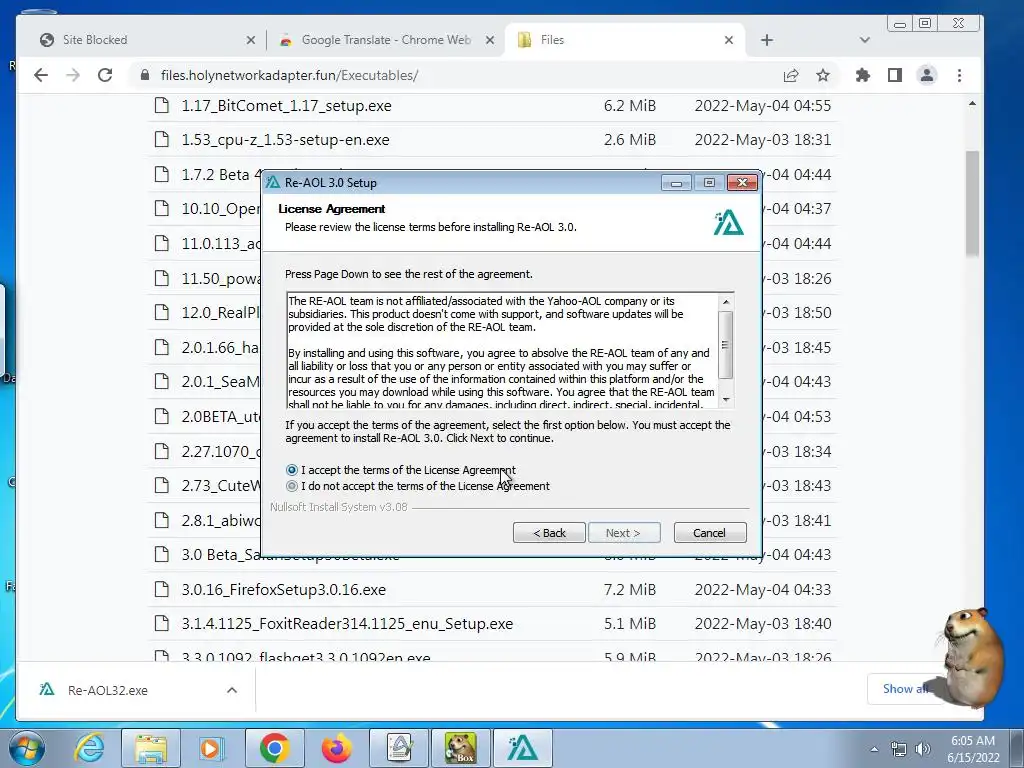Launch Firefox from the taskbar

click(x=336, y=748)
